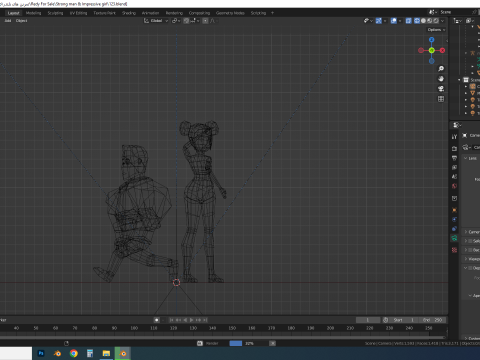
Task: Open the pivot point dropdown
Action: pyautogui.click(x=176, y=21)
